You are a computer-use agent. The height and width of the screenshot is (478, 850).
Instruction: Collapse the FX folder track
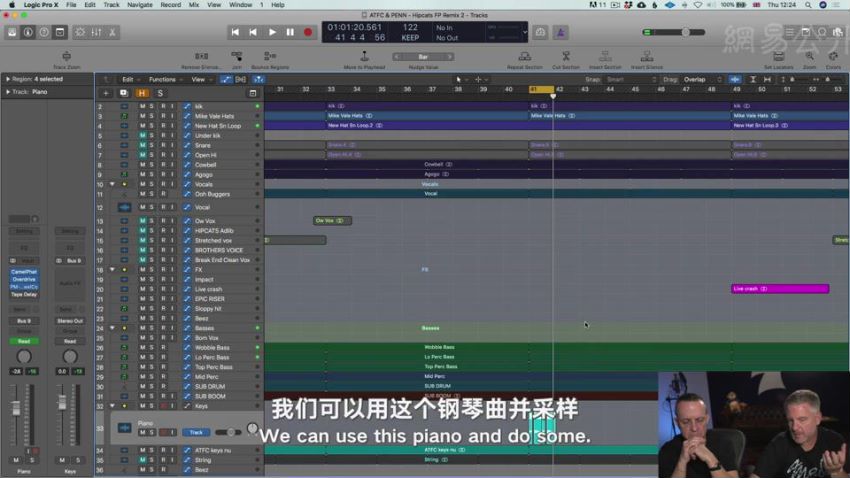pyautogui.click(x=112, y=270)
